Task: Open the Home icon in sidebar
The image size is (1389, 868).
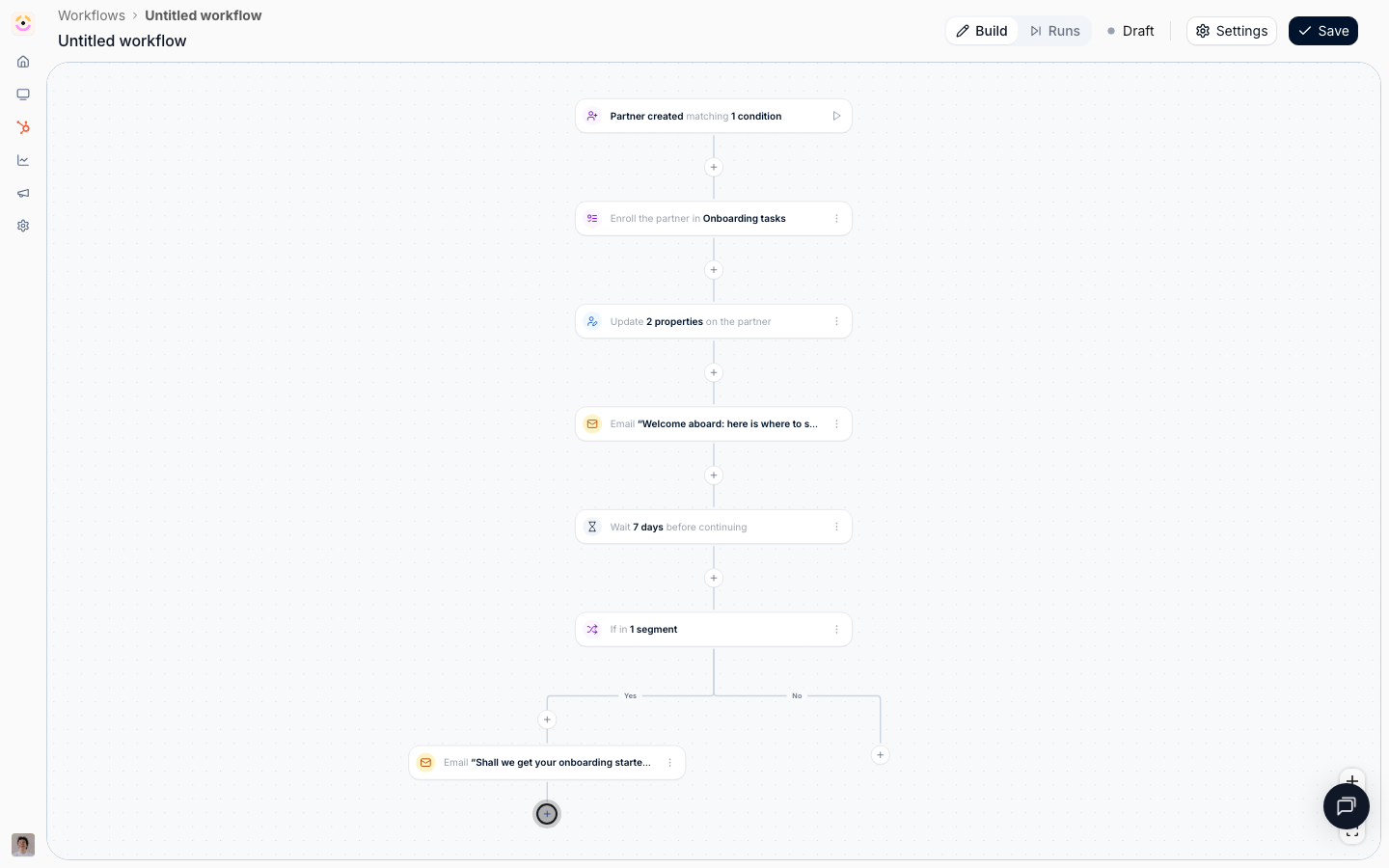Action: pyautogui.click(x=23, y=62)
